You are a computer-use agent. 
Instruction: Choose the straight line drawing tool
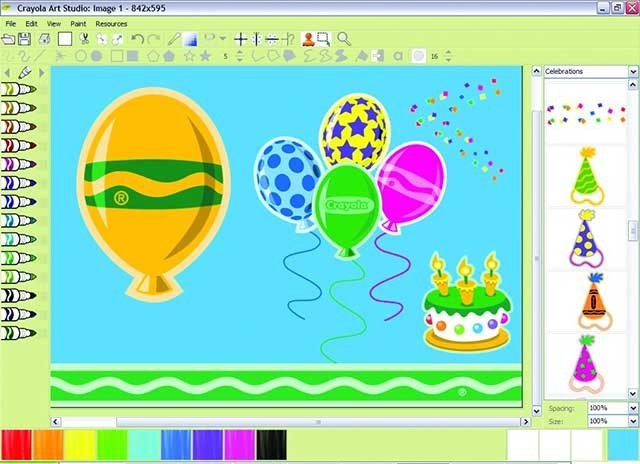[x=40, y=56]
